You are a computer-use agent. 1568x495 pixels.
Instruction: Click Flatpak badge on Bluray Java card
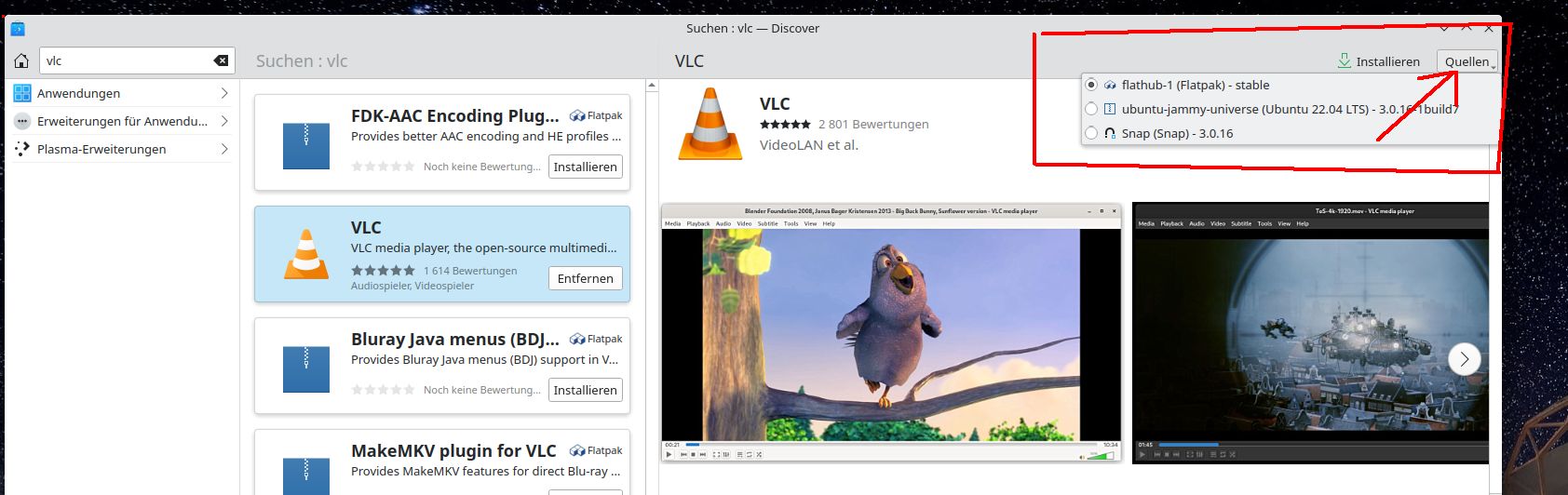coord(596,339)
